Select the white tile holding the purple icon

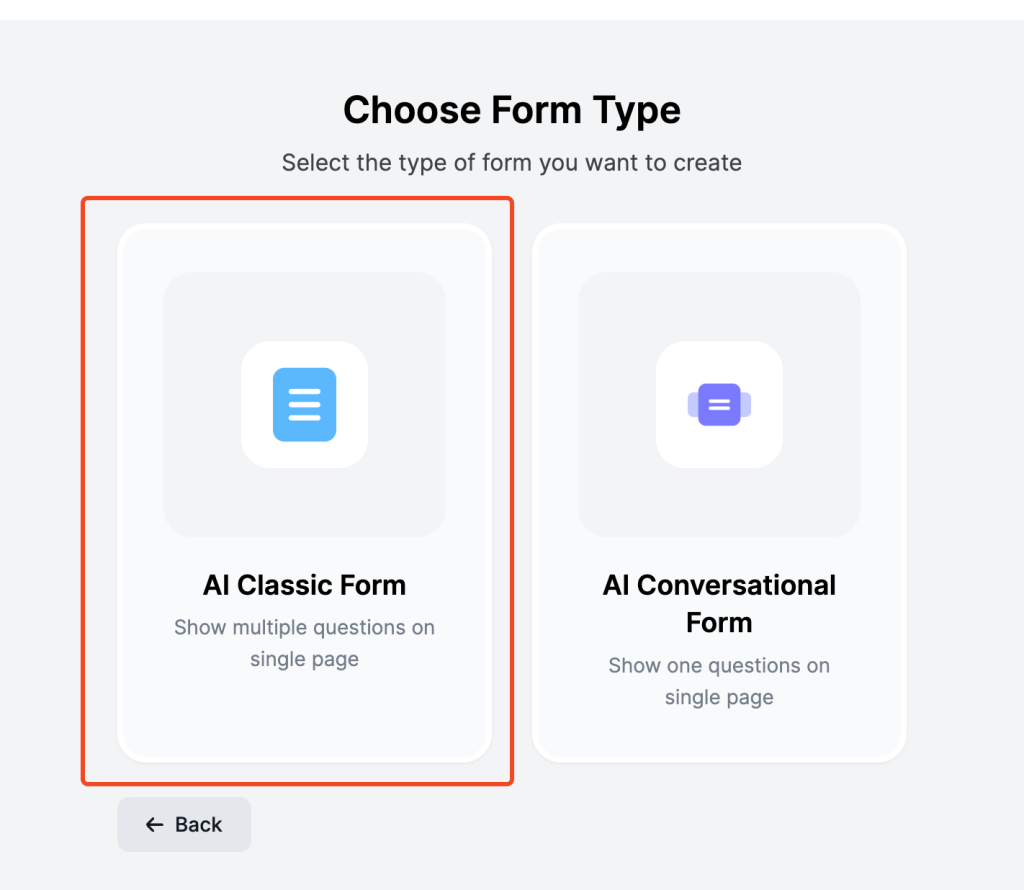tap(719, 404)
